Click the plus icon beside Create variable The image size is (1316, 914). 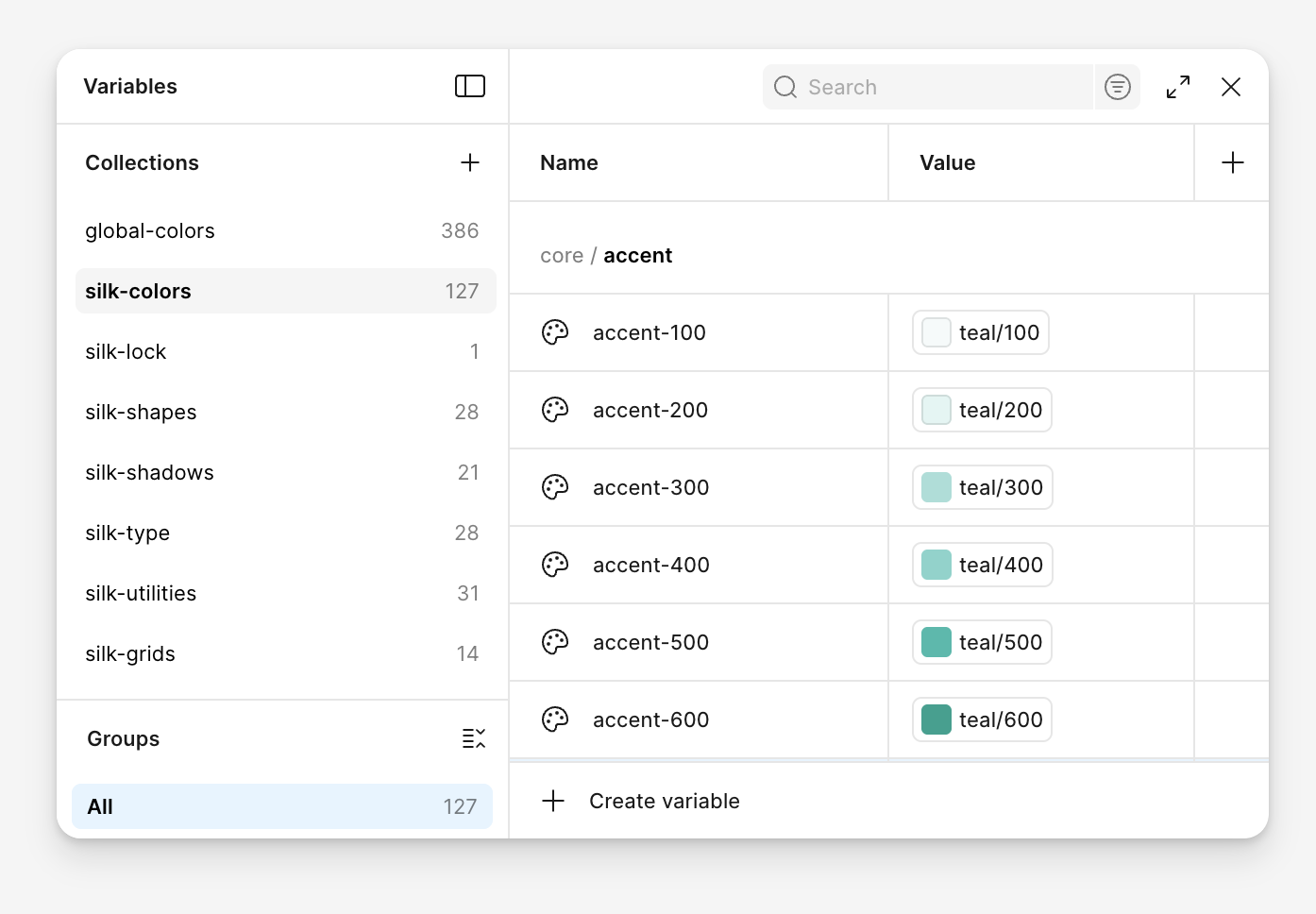553,801
